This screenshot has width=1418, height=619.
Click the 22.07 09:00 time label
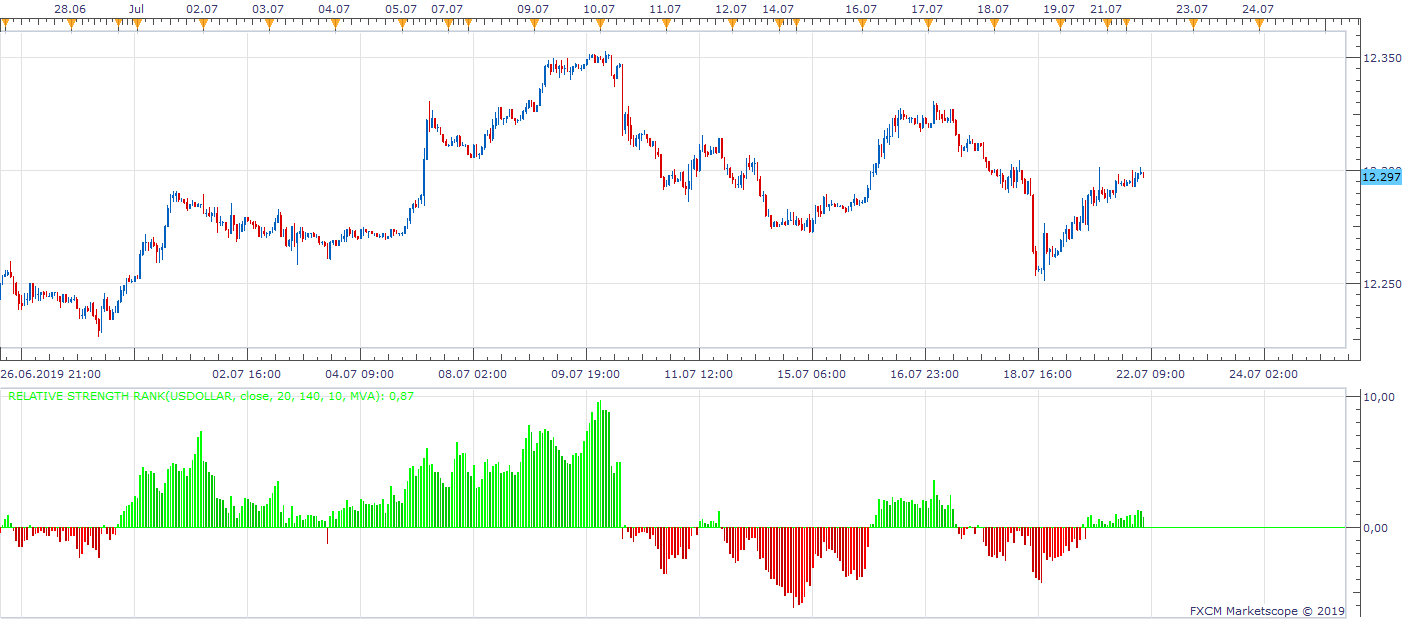point(1150,374)
